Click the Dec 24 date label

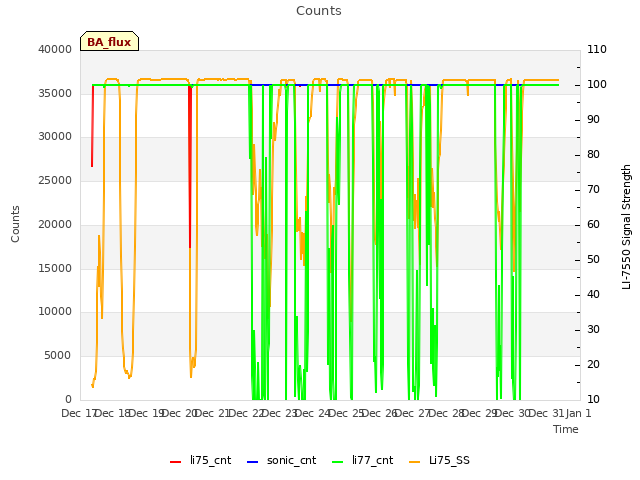coord(312,413)
